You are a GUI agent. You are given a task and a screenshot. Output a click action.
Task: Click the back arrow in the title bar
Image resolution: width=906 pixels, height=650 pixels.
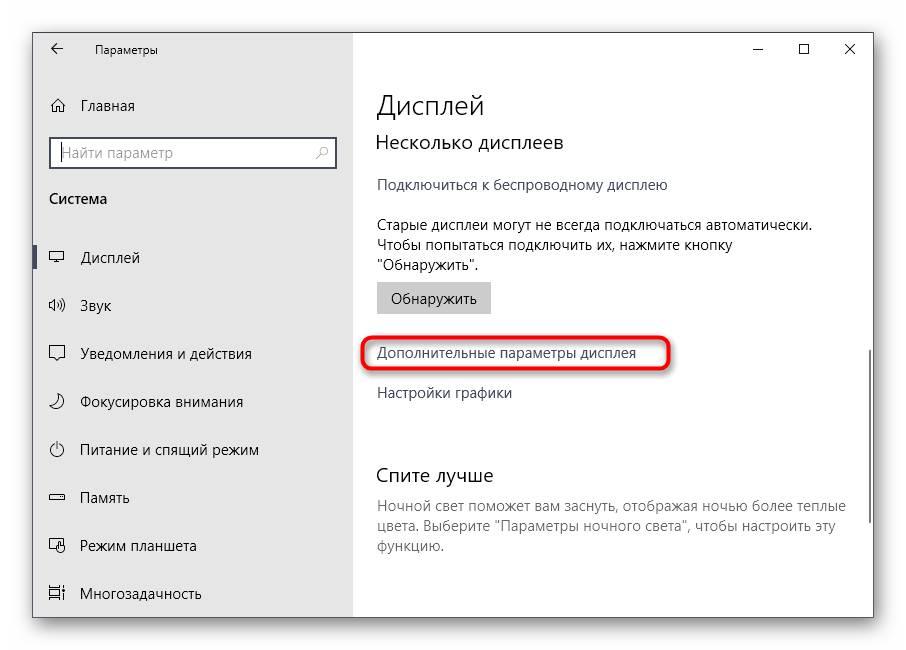(57, 49)
